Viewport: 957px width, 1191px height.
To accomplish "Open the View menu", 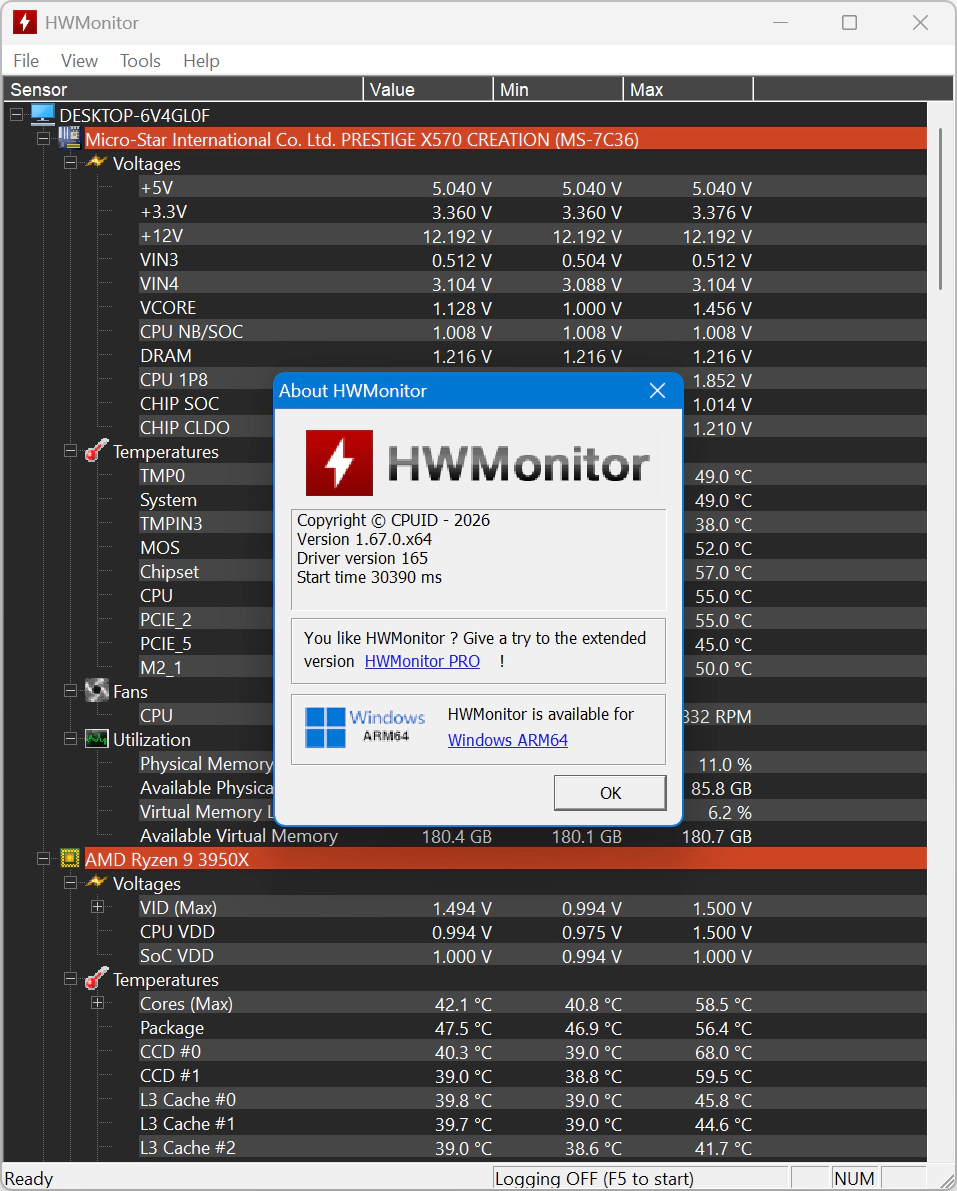I will coord(79,61).
